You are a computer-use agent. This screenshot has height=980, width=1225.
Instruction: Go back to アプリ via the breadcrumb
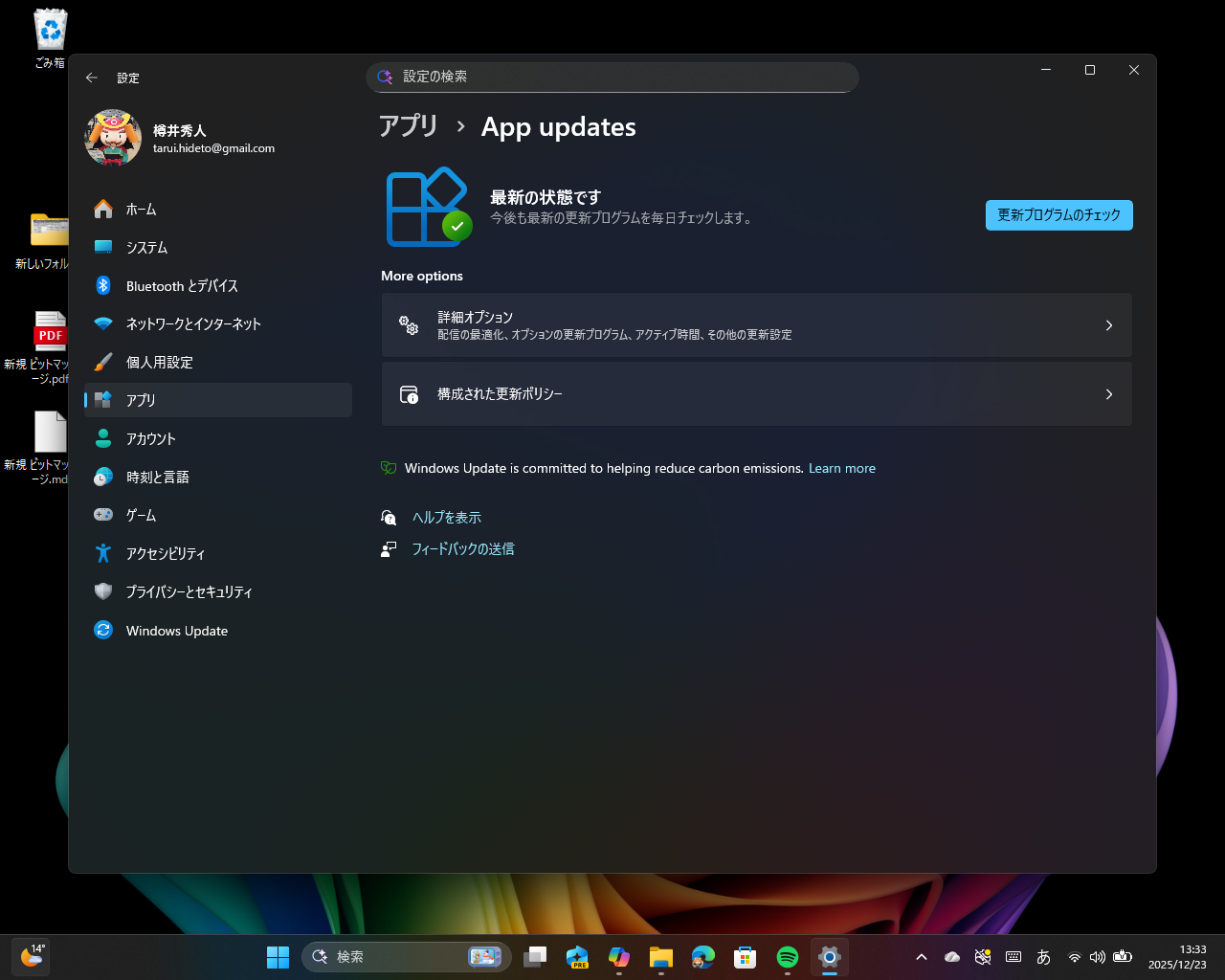[x=409, y=125]
